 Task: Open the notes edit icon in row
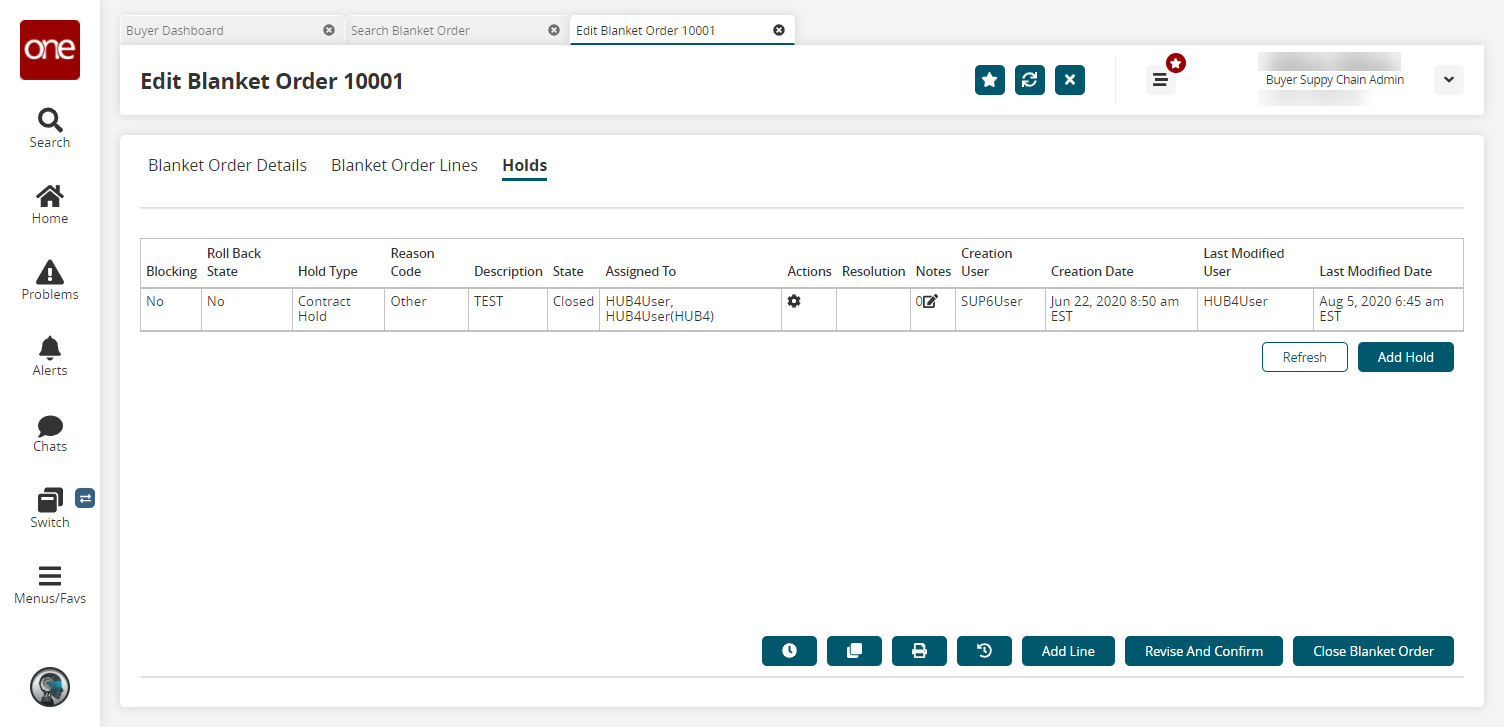click(930, 301)
